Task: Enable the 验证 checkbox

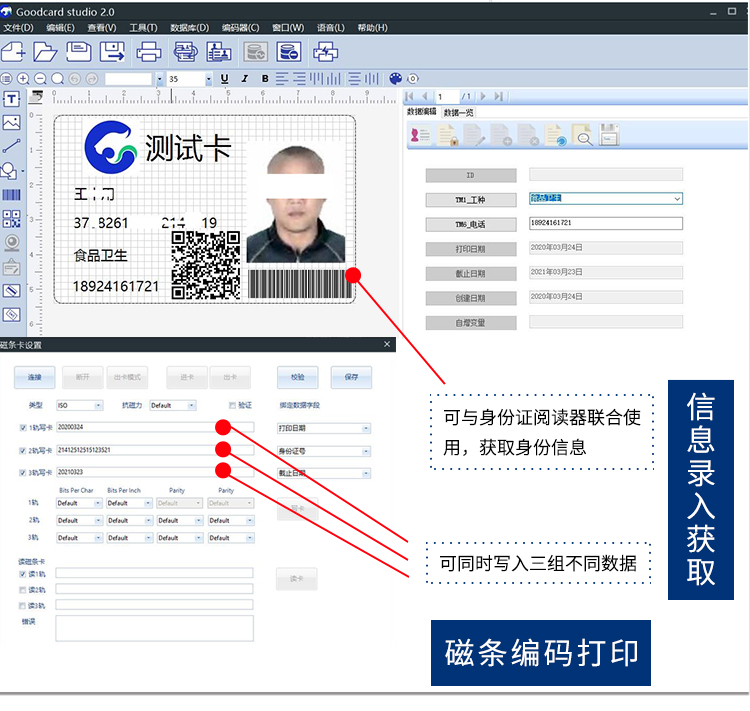Action: pyautogui.click(x=232, y=405)
